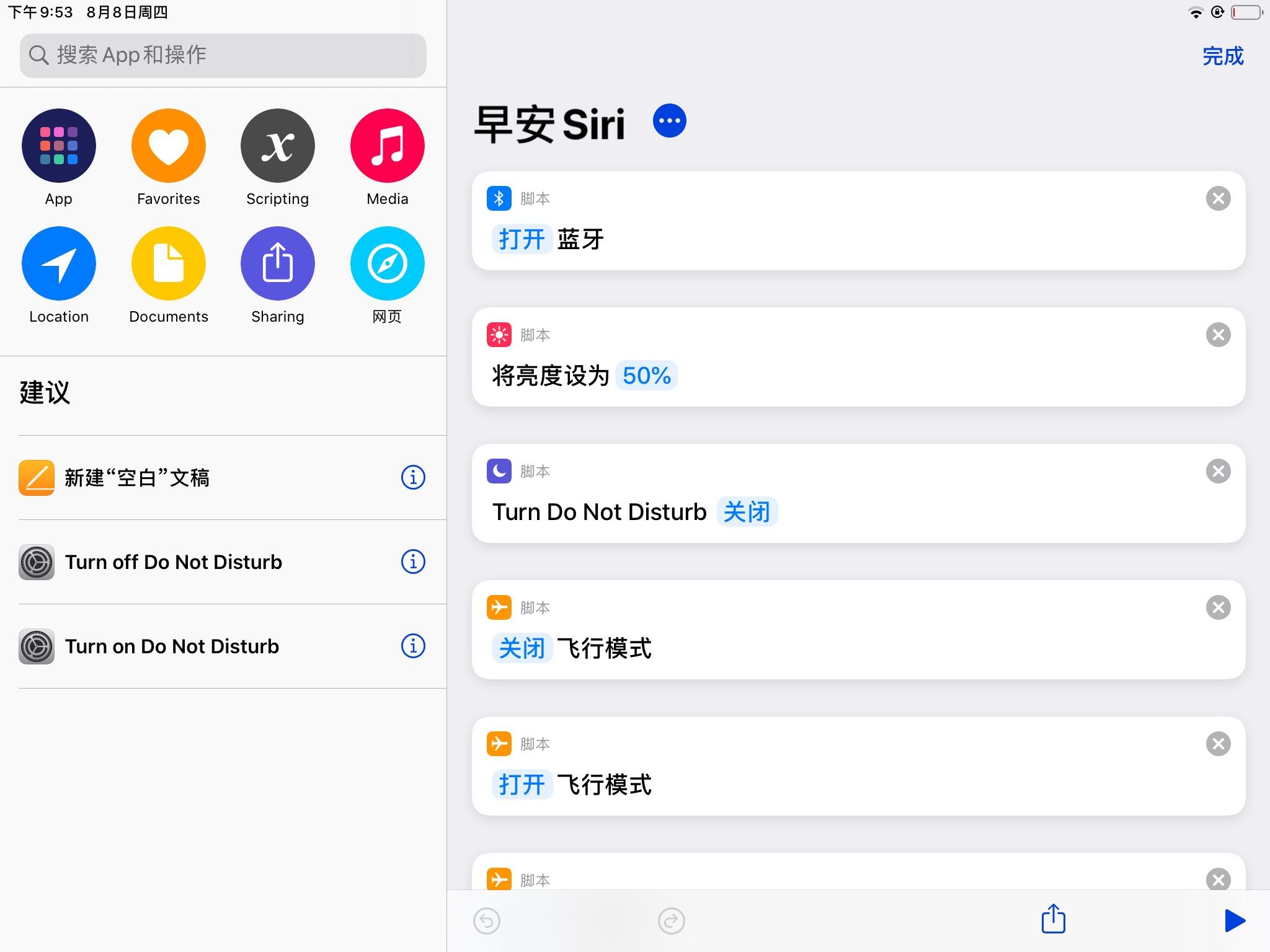The image size is (1270, 952).
Task: Open shortcut options via the blue ellipsis button
Action: coord(670,121)
